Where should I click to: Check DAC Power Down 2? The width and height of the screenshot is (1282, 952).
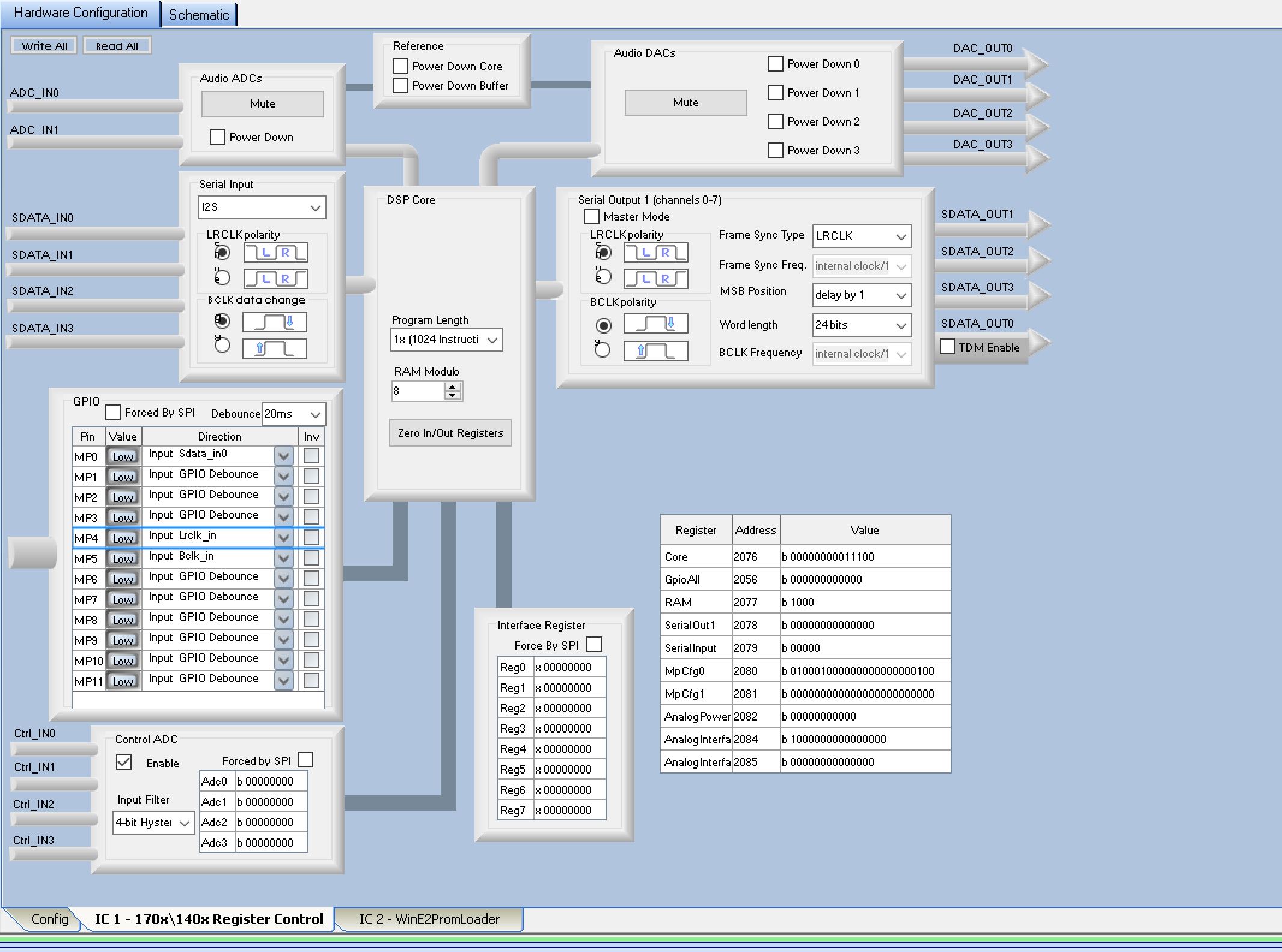click(776, 121)
